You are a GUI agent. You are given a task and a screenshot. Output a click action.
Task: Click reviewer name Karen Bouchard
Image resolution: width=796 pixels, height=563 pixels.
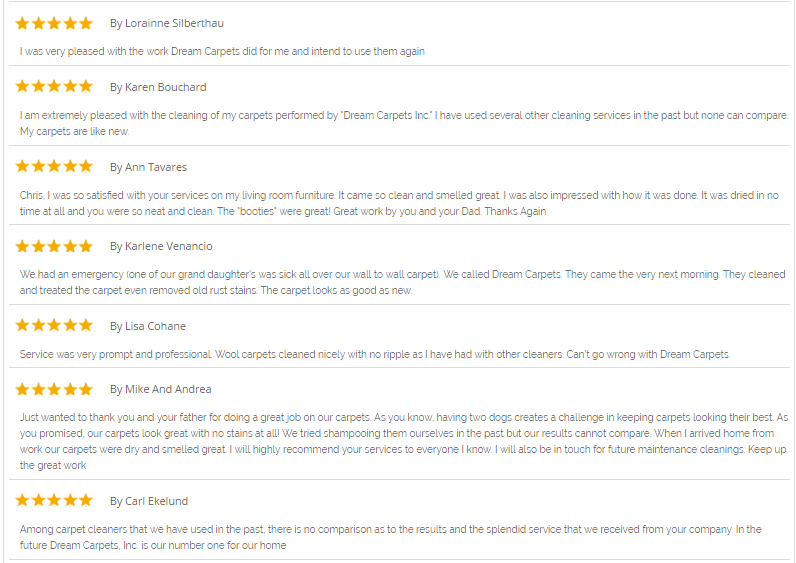click(x=158, y=87)
